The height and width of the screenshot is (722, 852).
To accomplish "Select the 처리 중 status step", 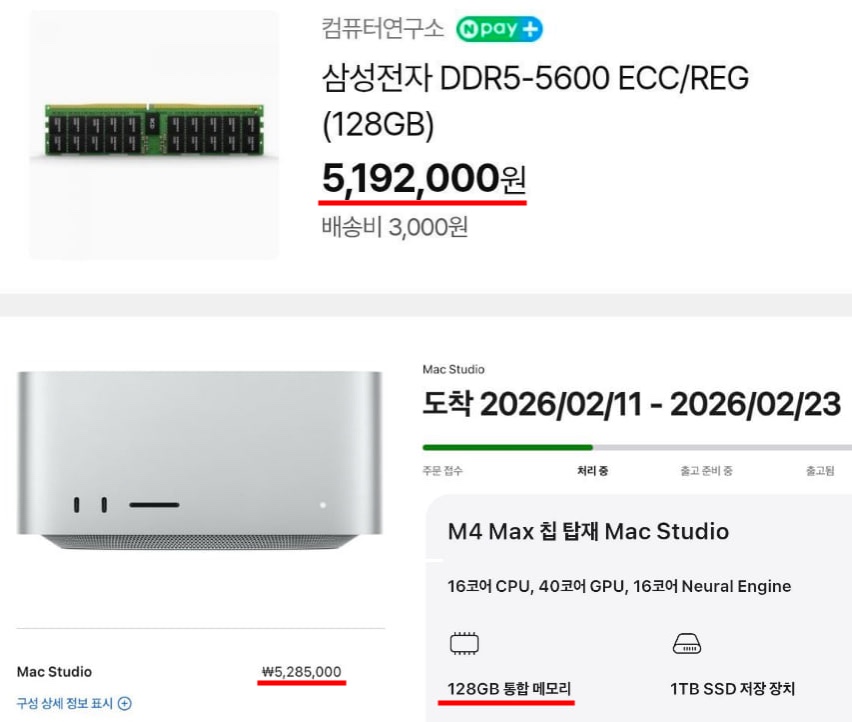I will coord(592,471).
